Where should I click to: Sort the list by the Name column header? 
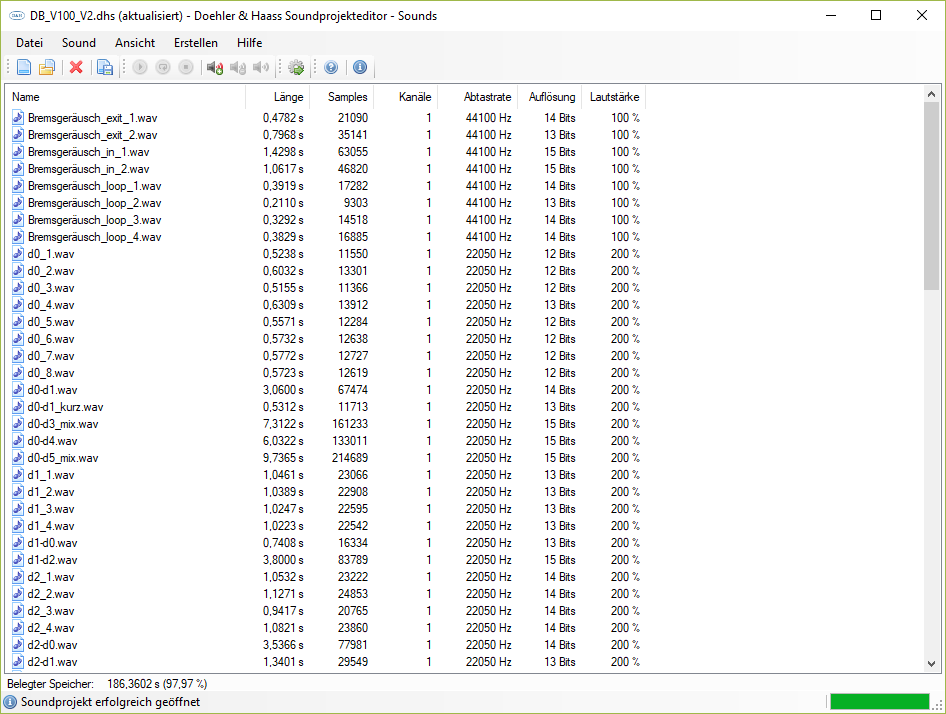click(x=127, y=97)
